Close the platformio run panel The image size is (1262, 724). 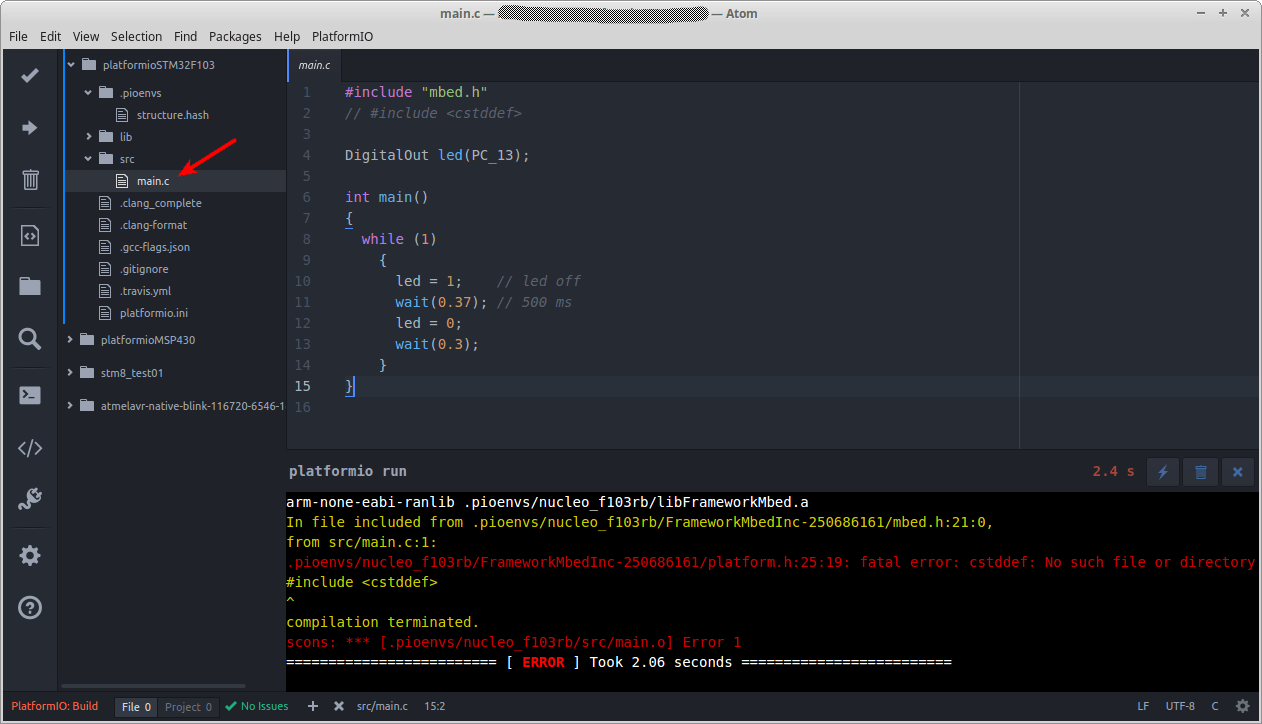1237,472
